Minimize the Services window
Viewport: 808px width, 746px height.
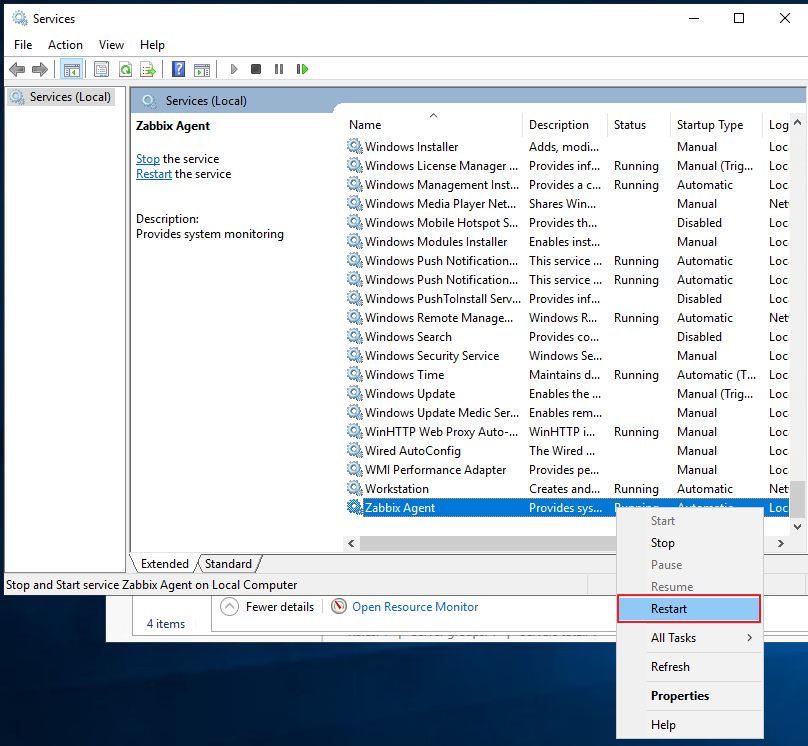click(x=694, y=19)
